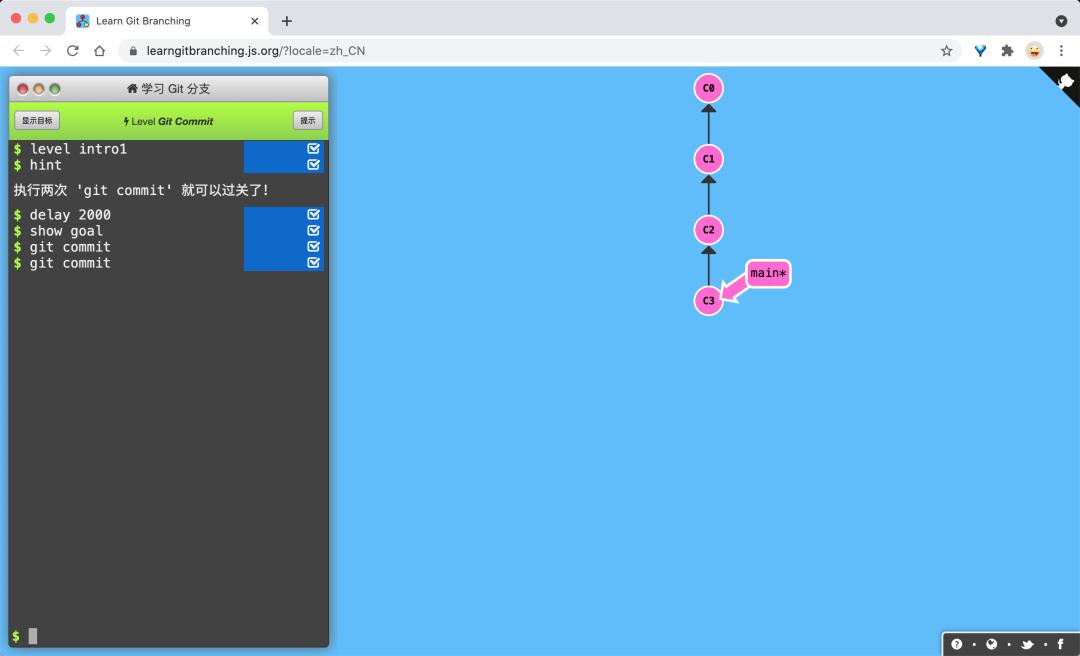The height and width of the screenshot is (656, 1080).
Task: Open the Extensions puzzle piece menu
Action: coord(1007,50)
